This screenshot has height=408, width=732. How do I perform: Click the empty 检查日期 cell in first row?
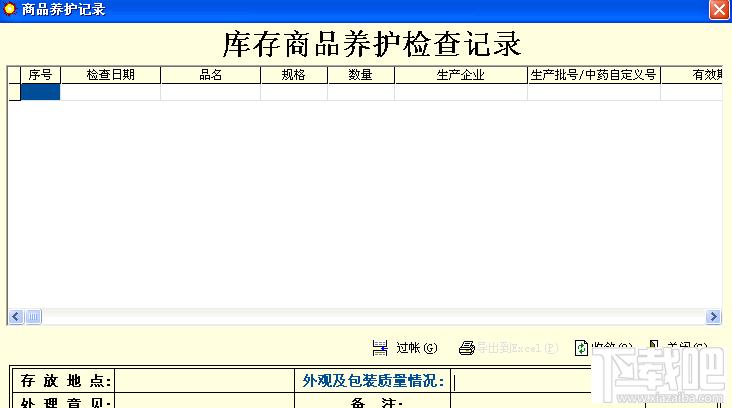pos(111,92)
